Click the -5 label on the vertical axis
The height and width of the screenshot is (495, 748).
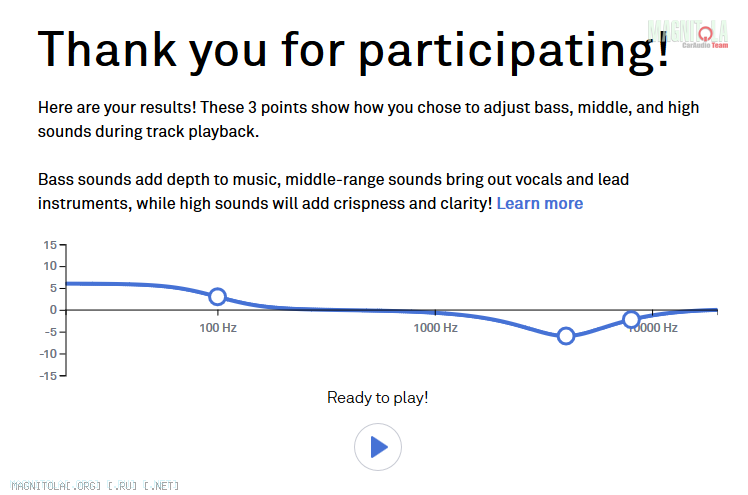click(x=51, y=332)
